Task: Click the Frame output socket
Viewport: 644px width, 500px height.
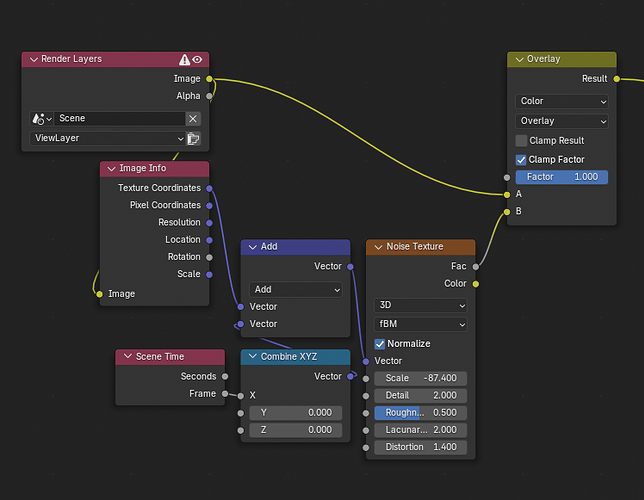Action: [225, 394]
